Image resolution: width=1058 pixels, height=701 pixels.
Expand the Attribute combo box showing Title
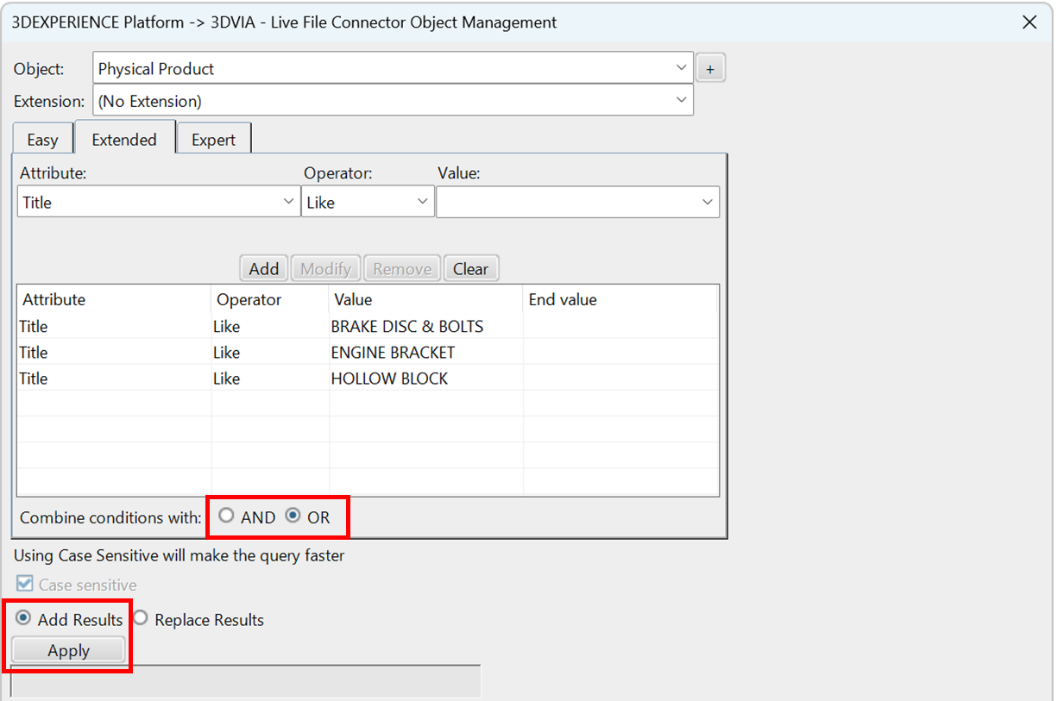pyautogui.click(x=159, y=202)
